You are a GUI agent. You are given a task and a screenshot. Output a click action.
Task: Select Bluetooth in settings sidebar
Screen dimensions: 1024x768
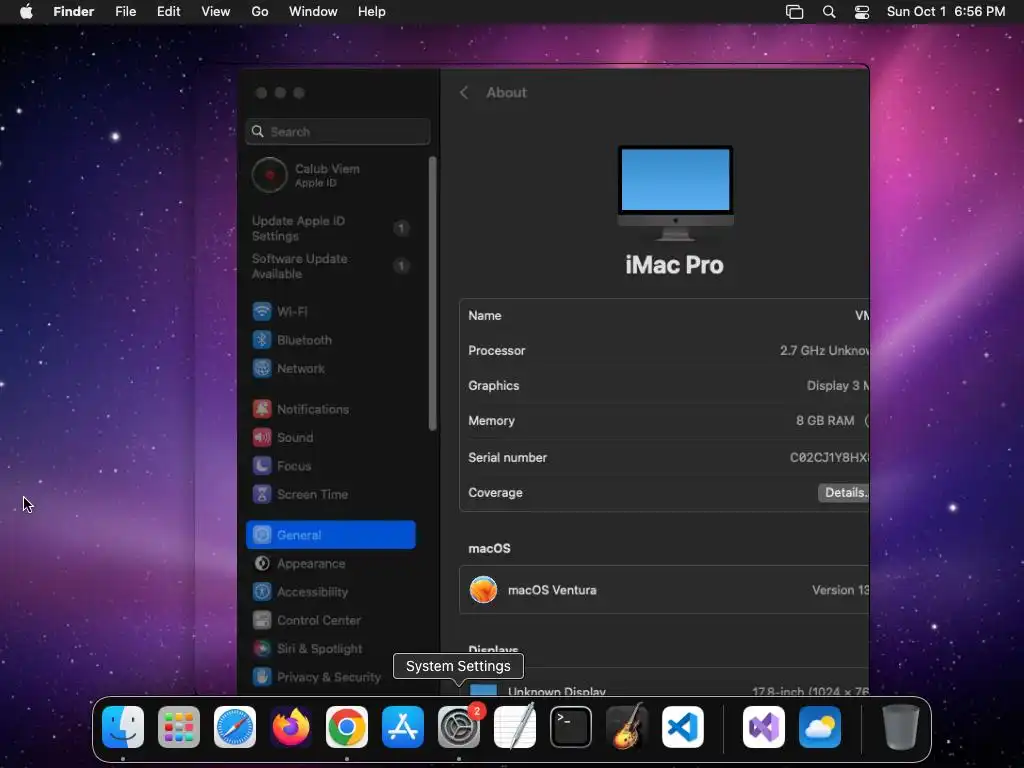[331, 340]
